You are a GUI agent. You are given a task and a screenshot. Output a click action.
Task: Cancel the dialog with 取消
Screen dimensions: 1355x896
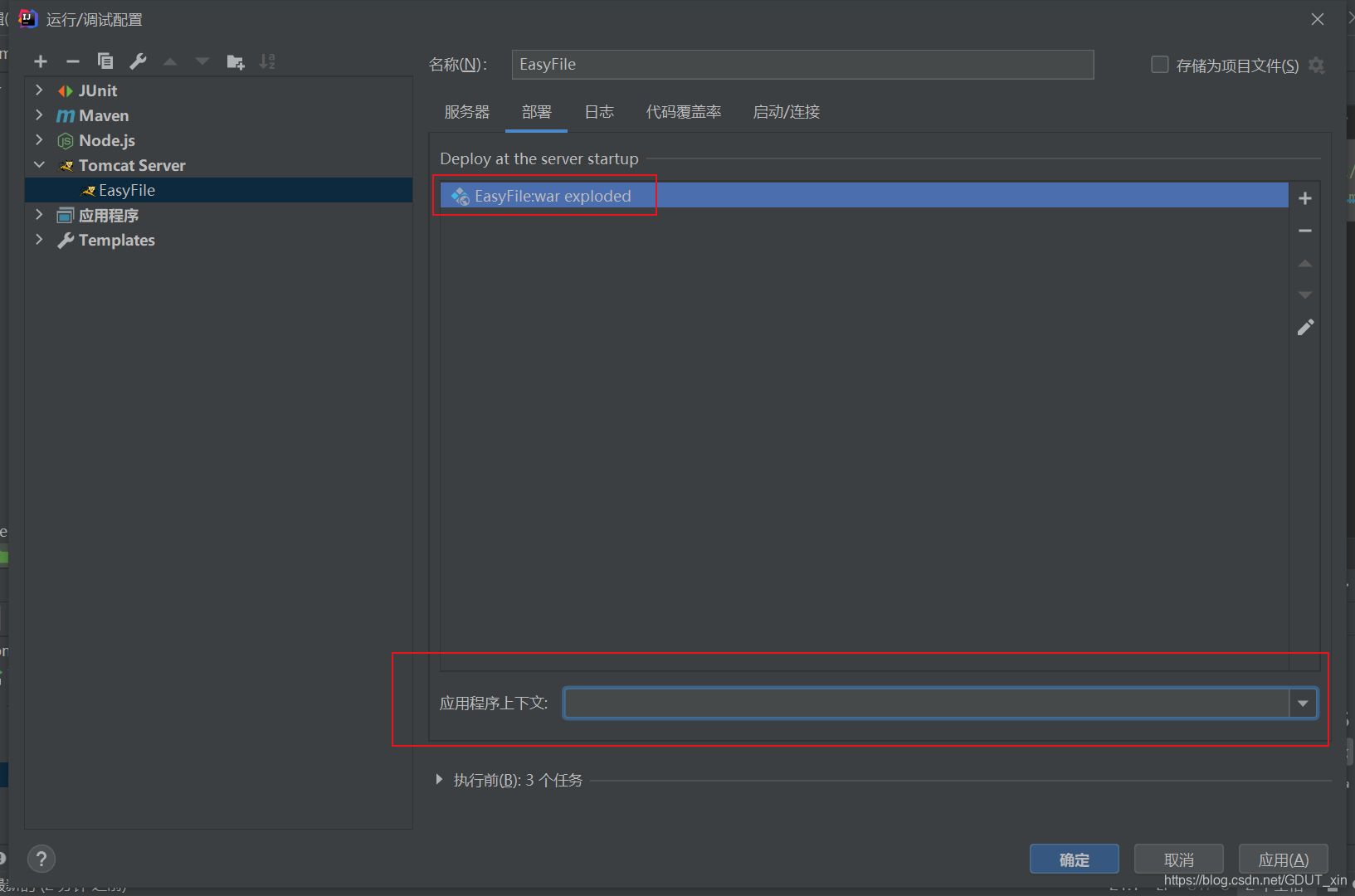point(1179,859)
